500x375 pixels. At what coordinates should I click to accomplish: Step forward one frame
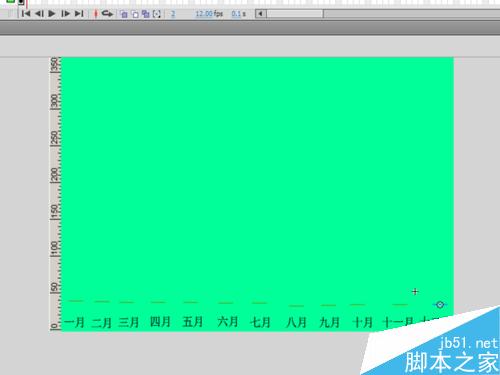pos(66,14)
